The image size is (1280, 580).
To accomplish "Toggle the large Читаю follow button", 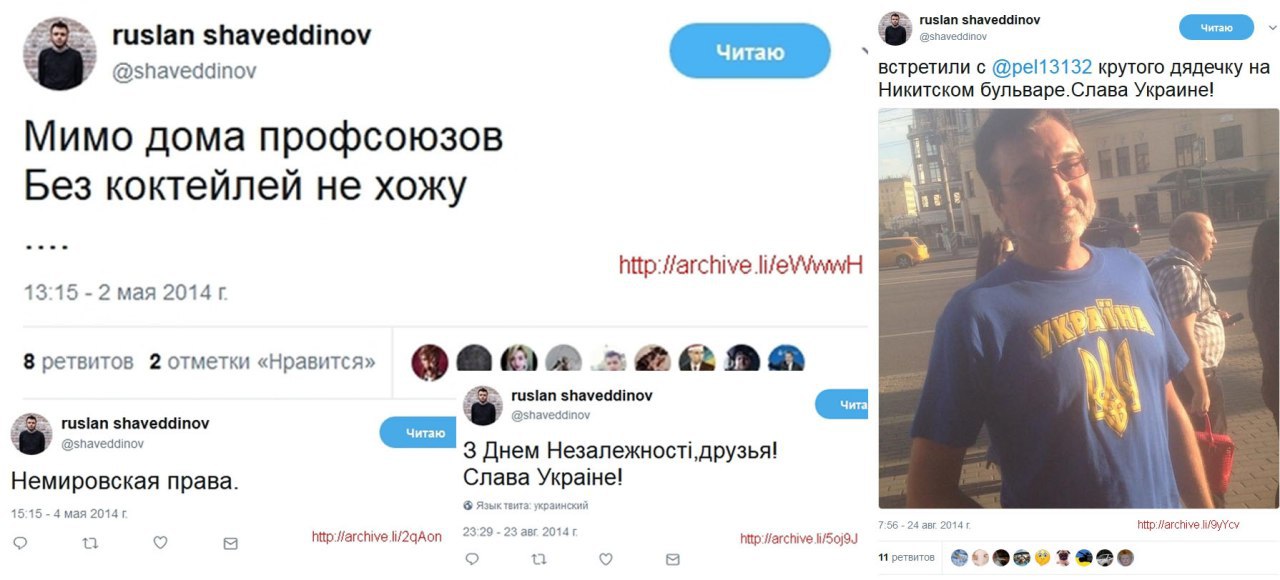I will point(750,51).
